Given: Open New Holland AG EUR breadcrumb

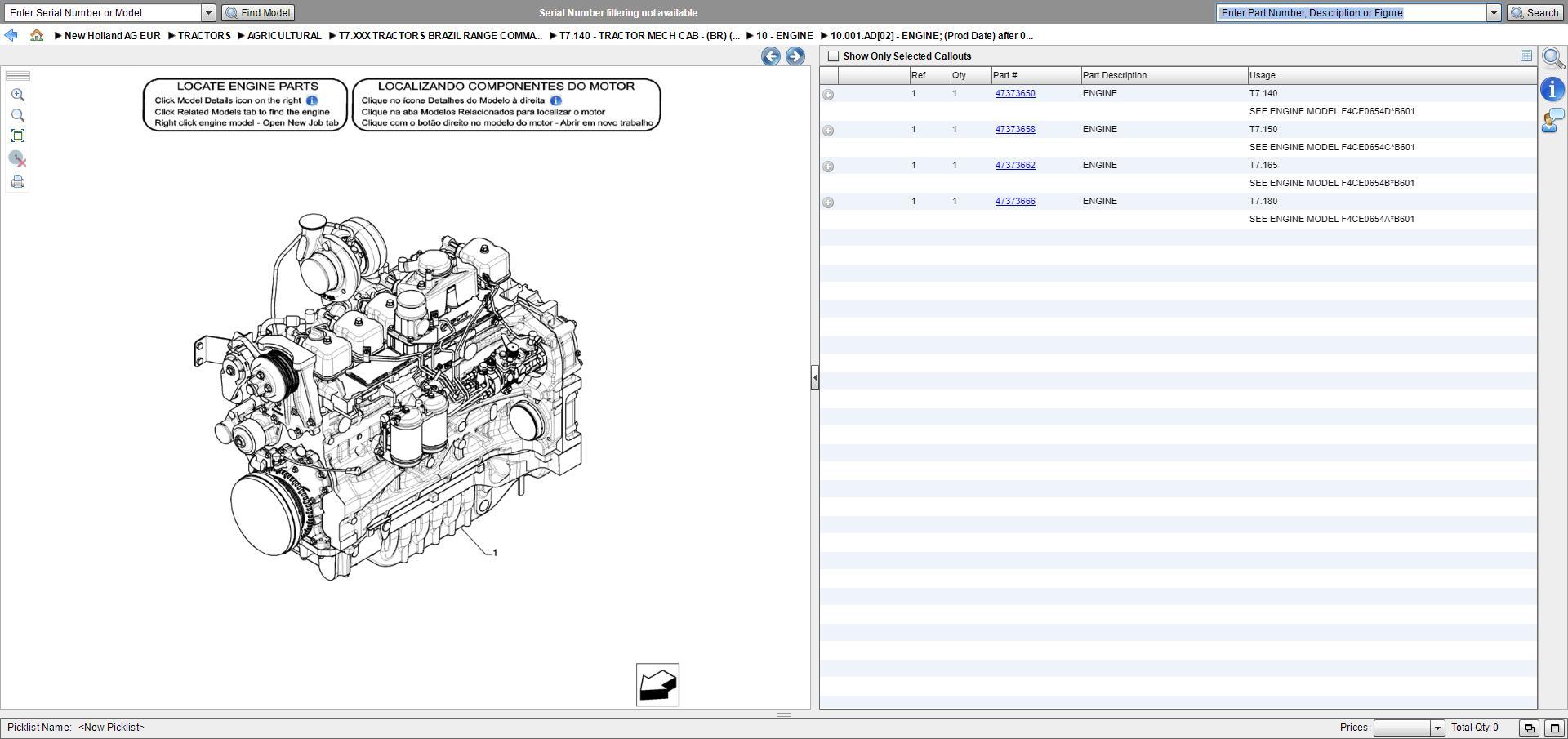Looking at the screenshot, I should [113, 36].
